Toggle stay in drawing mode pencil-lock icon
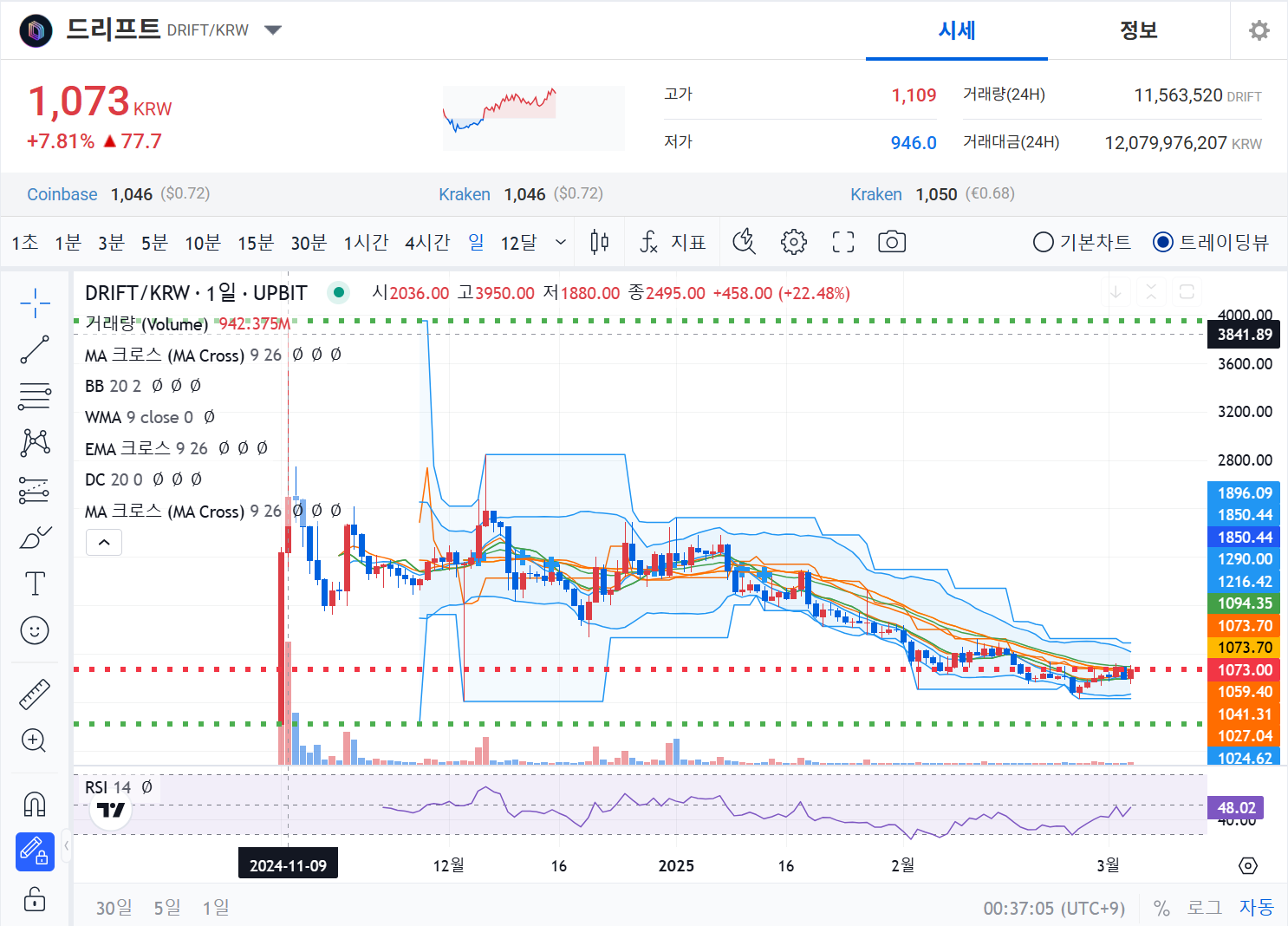The image size is (1288, 926). pyautogui.click(x=35, y=851)
